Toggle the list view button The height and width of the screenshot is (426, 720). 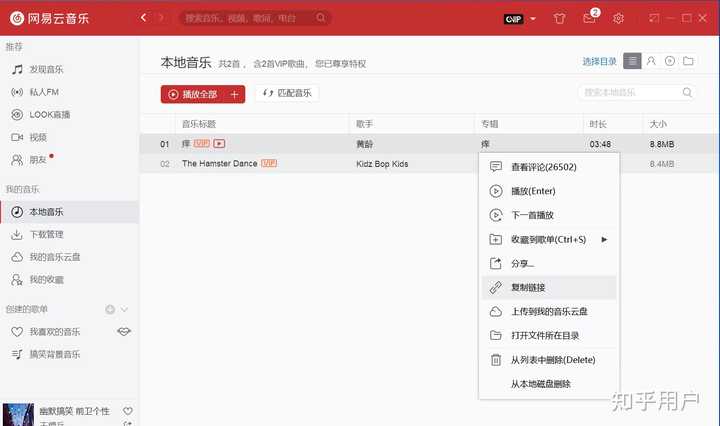click(x=632, y=61)
